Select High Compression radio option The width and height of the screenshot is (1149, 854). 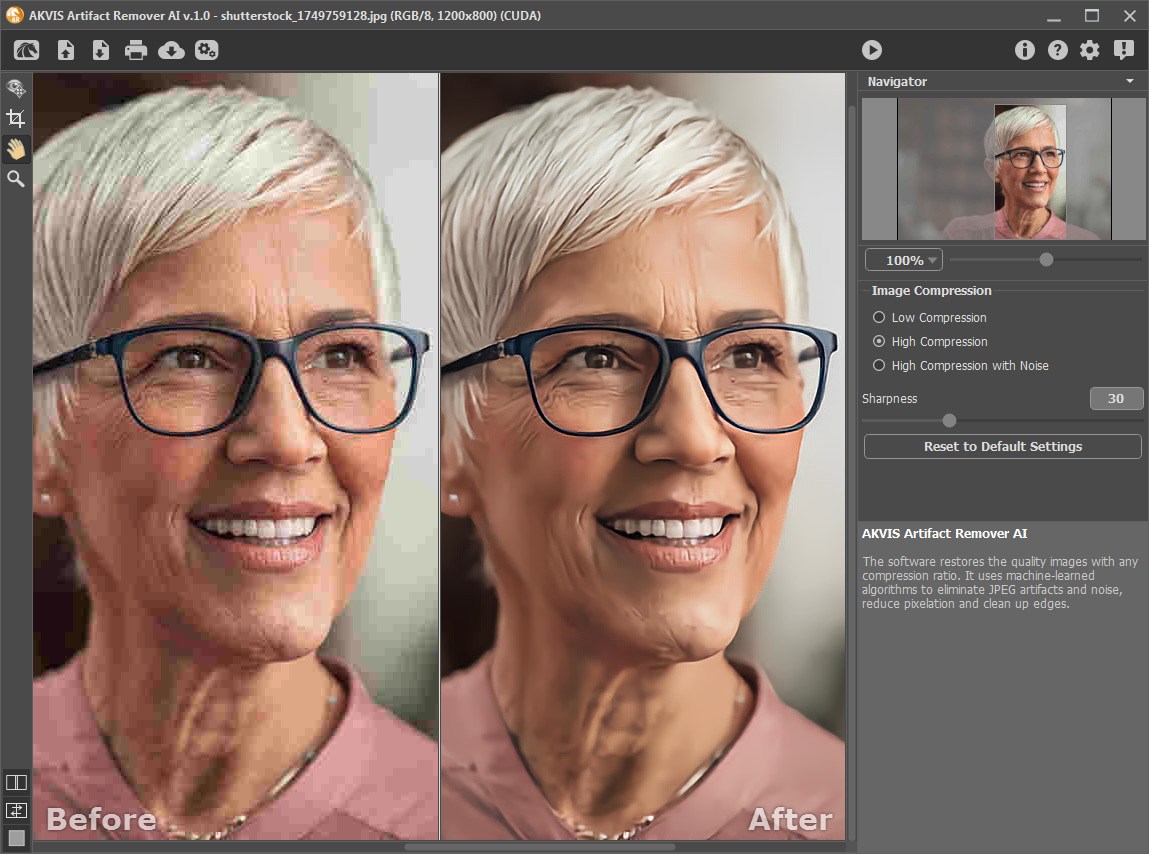tap(879, 342)
